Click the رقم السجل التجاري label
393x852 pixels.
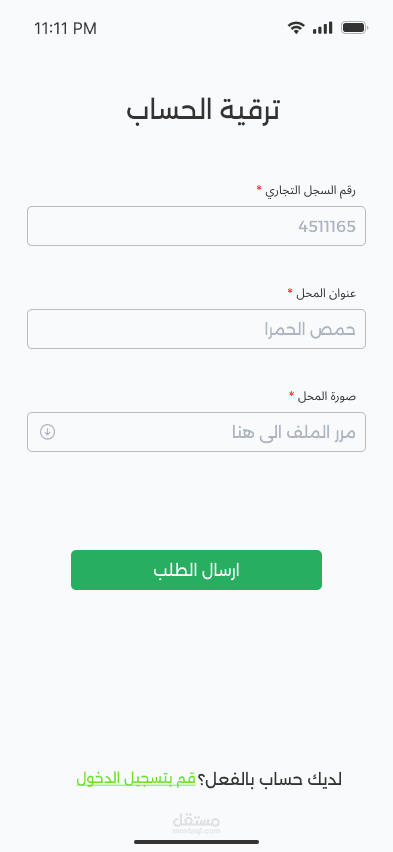click(310, 191)
